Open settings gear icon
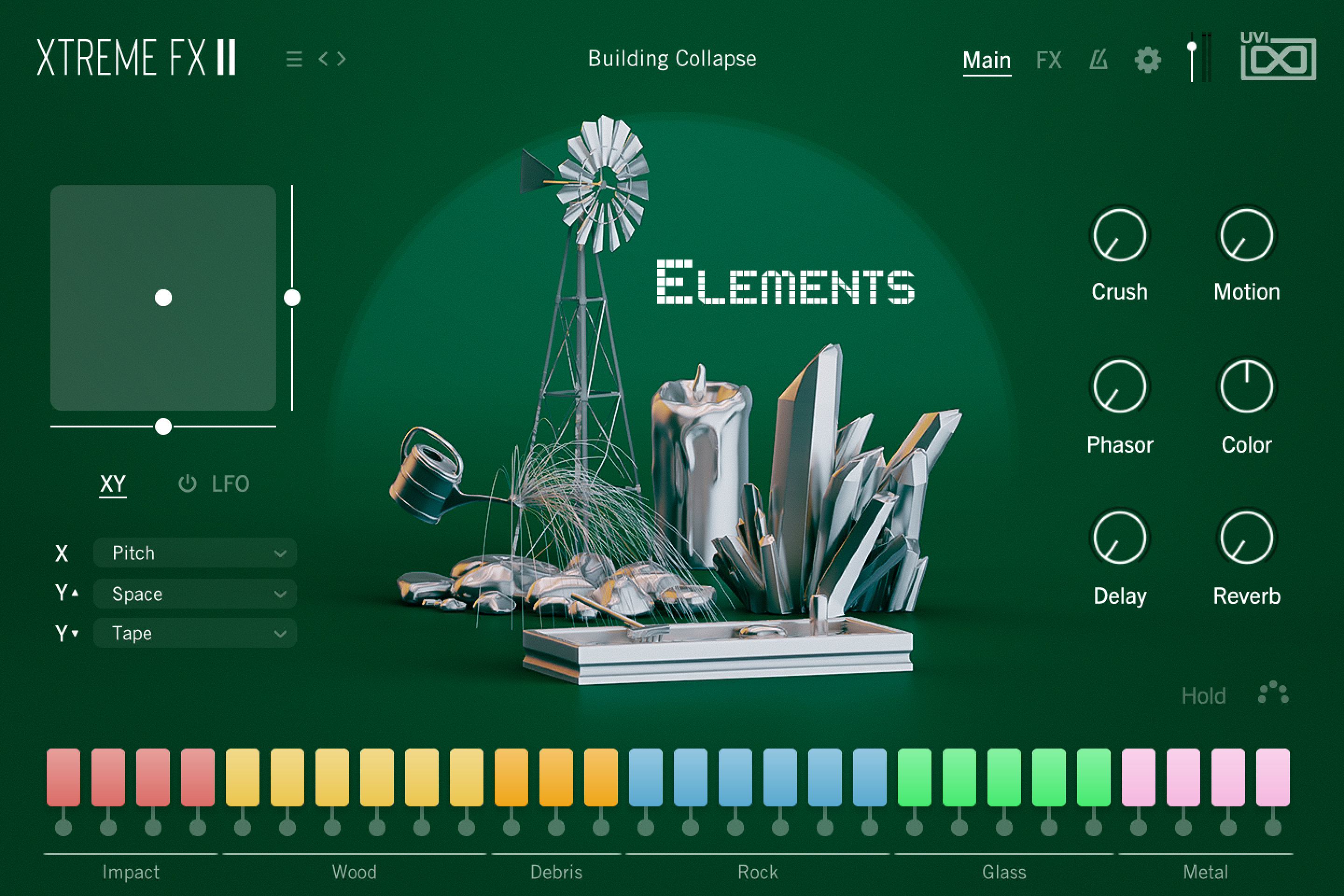1344x896 pixels. click(x=1148, y=59)
